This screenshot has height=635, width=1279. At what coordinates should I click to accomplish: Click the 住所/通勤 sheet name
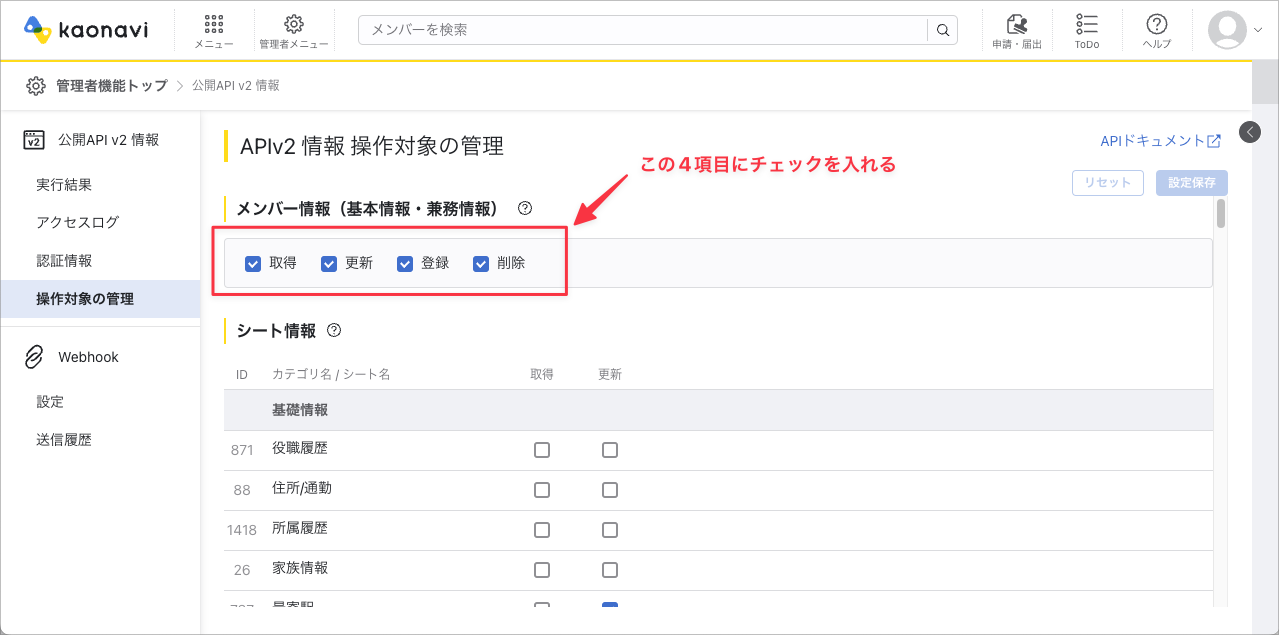302,489
